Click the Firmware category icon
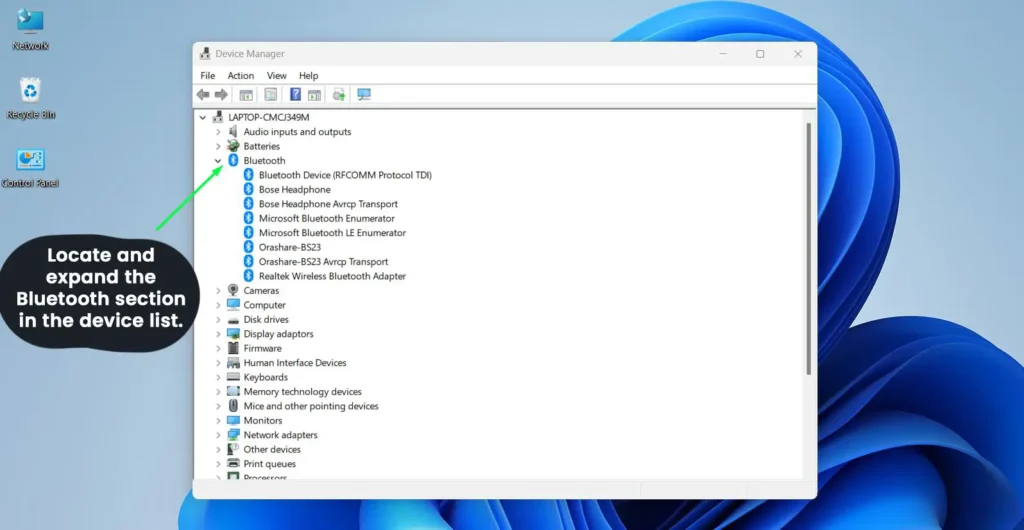Viewport: 1024px width, 530px height. click(x=233, y=349)
